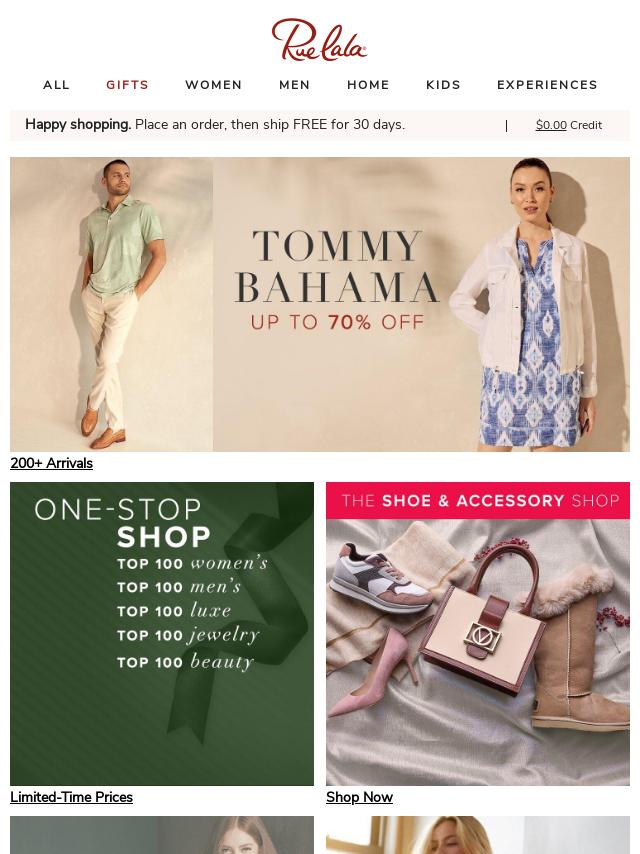Click the Limited-Time Prices link
Screen dimensions: 640x854
coord(71,797)
